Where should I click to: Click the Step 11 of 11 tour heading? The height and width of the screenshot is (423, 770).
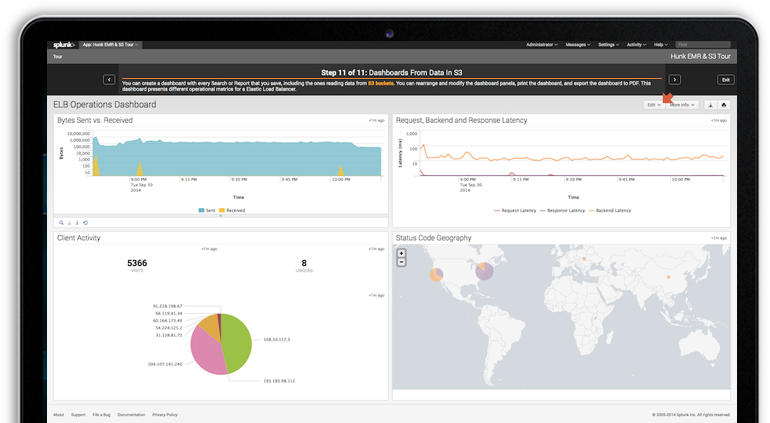pyautogui.click(x=391, y=73)
